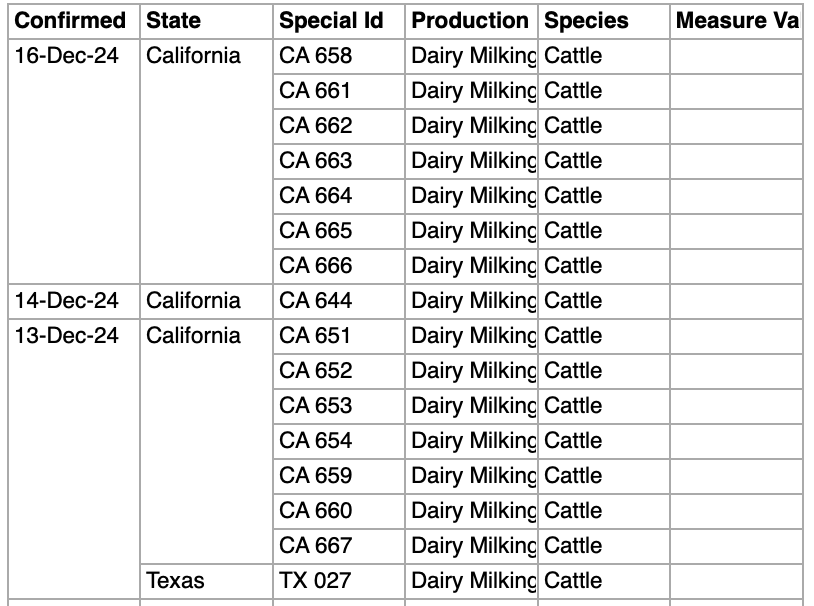This screenshot has width=814, height=606.
Task: Select the 14-Dec-24 date cell
Action: 66,301
